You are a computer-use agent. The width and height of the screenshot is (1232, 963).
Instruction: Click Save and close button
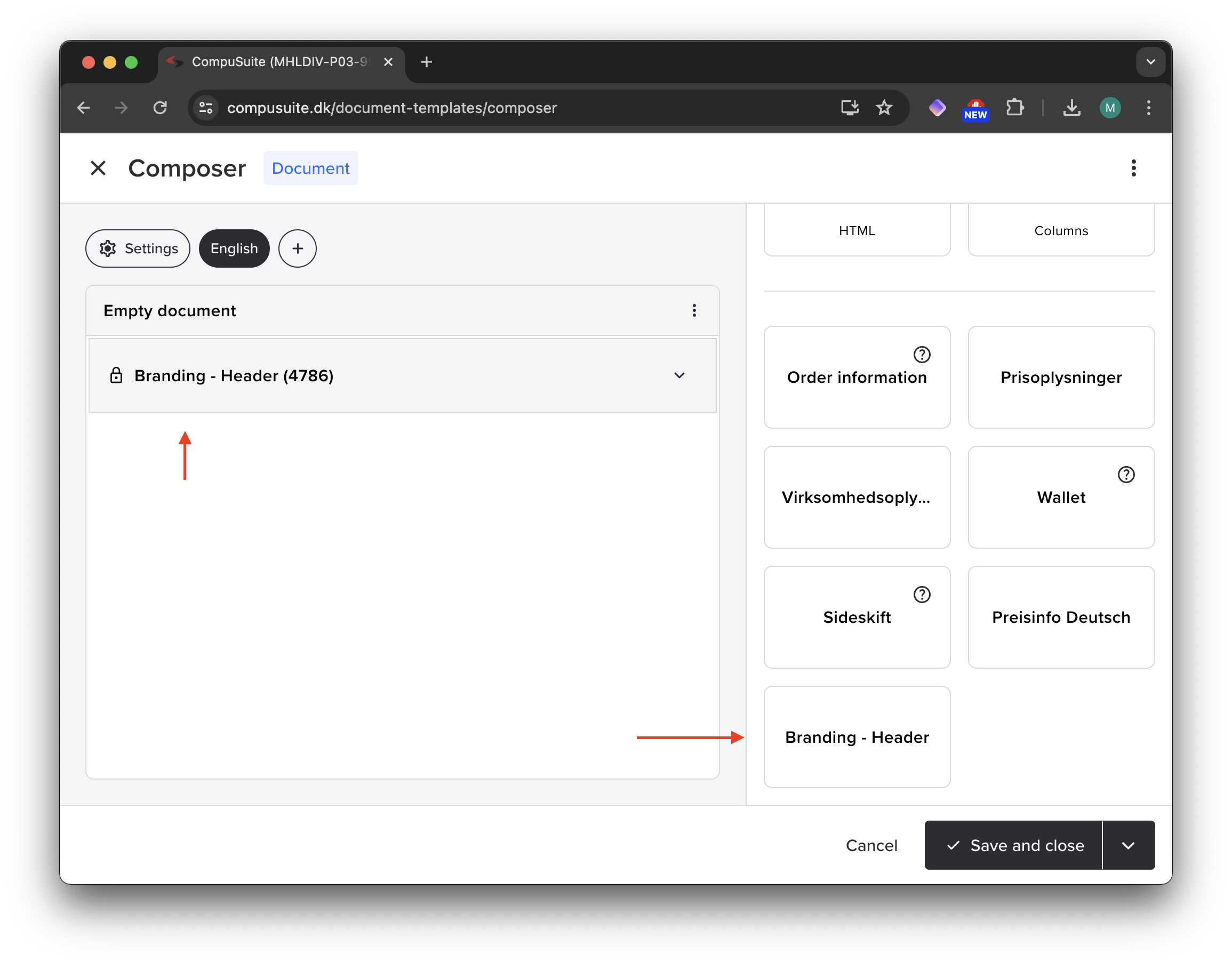point(1015,845)
